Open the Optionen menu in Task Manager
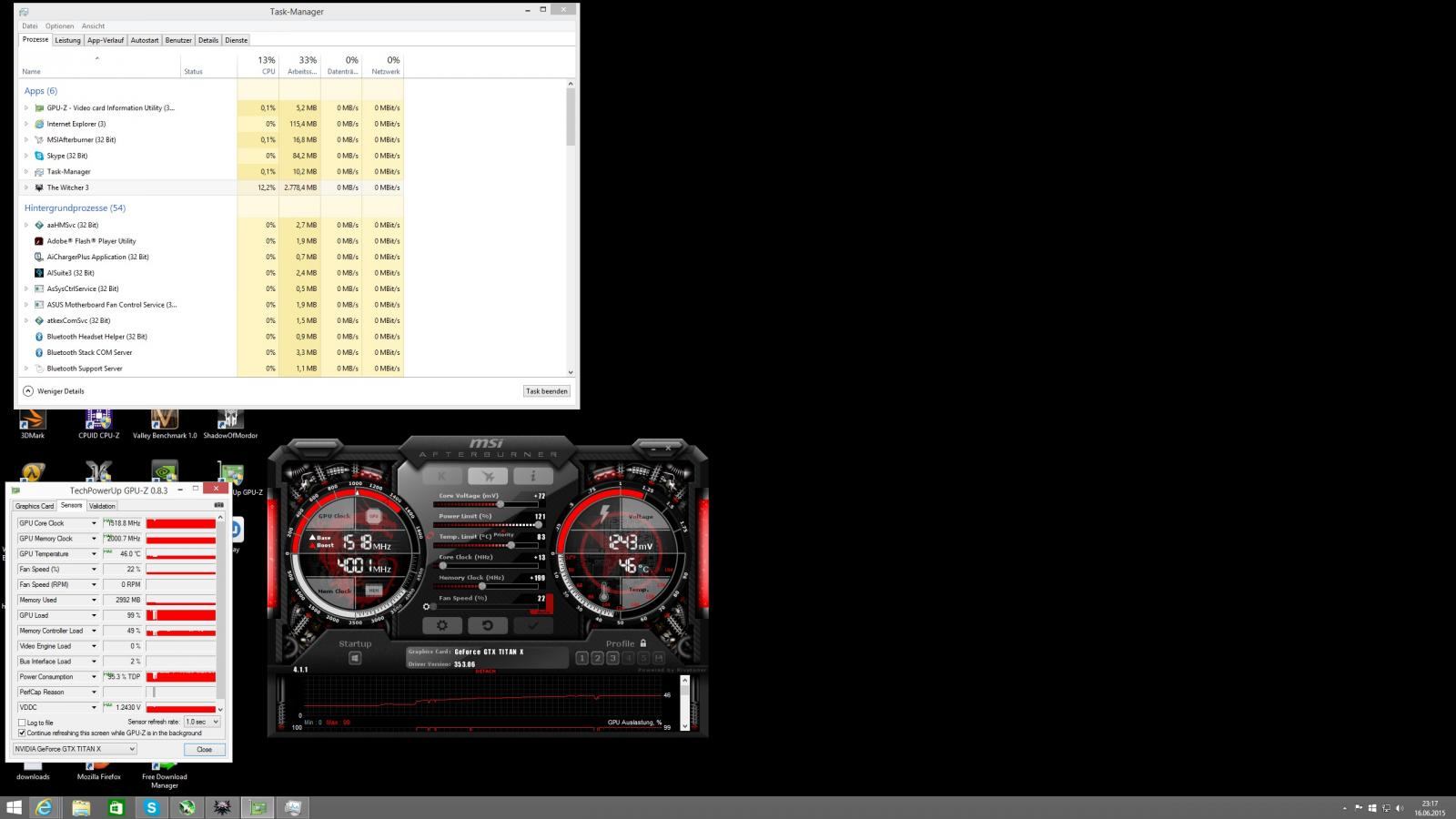1456x819 pixels. pyautogui.click(x=60, y=25)
